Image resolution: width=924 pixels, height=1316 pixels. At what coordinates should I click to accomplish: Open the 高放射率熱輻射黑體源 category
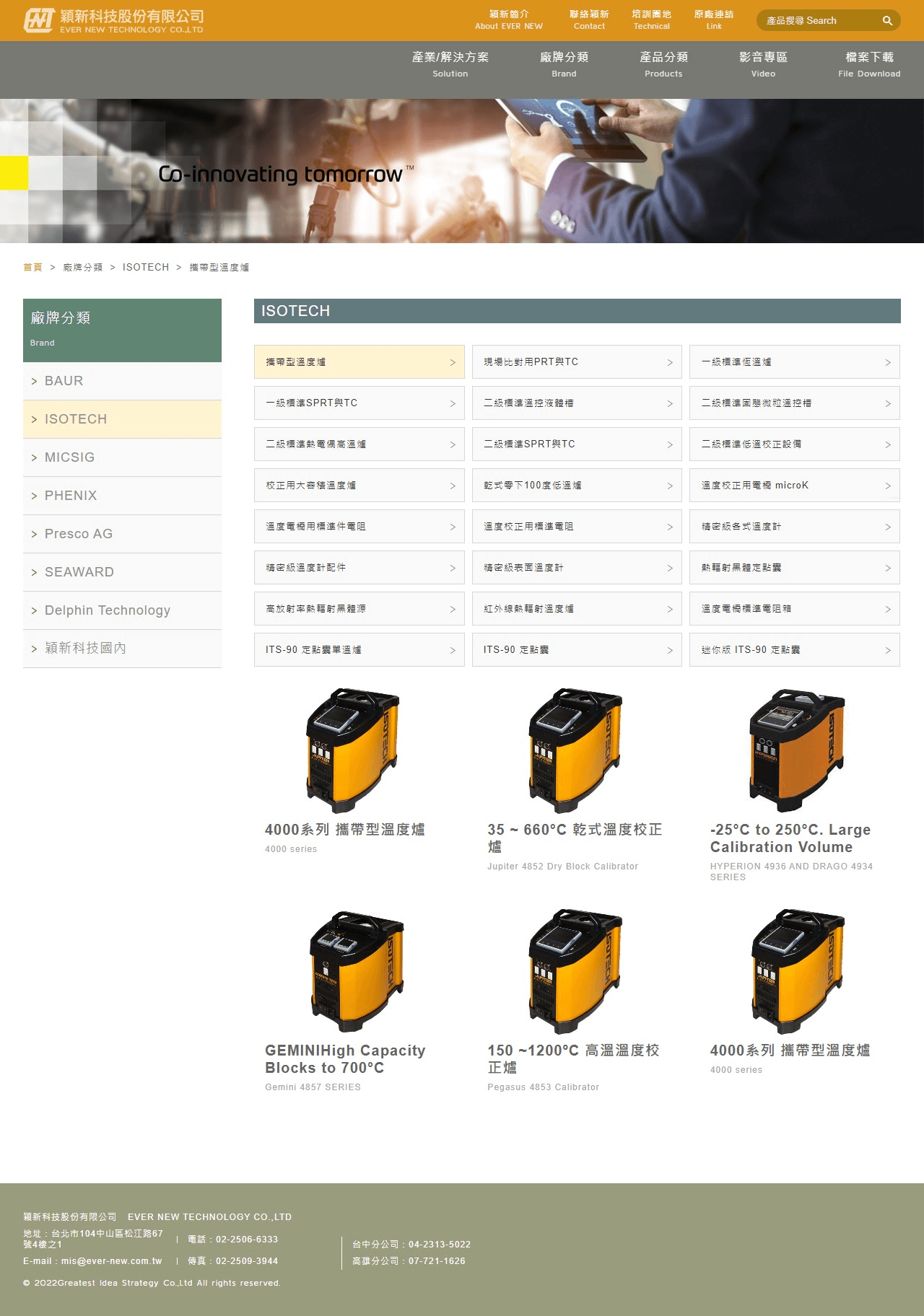click(x=359, y=609)
